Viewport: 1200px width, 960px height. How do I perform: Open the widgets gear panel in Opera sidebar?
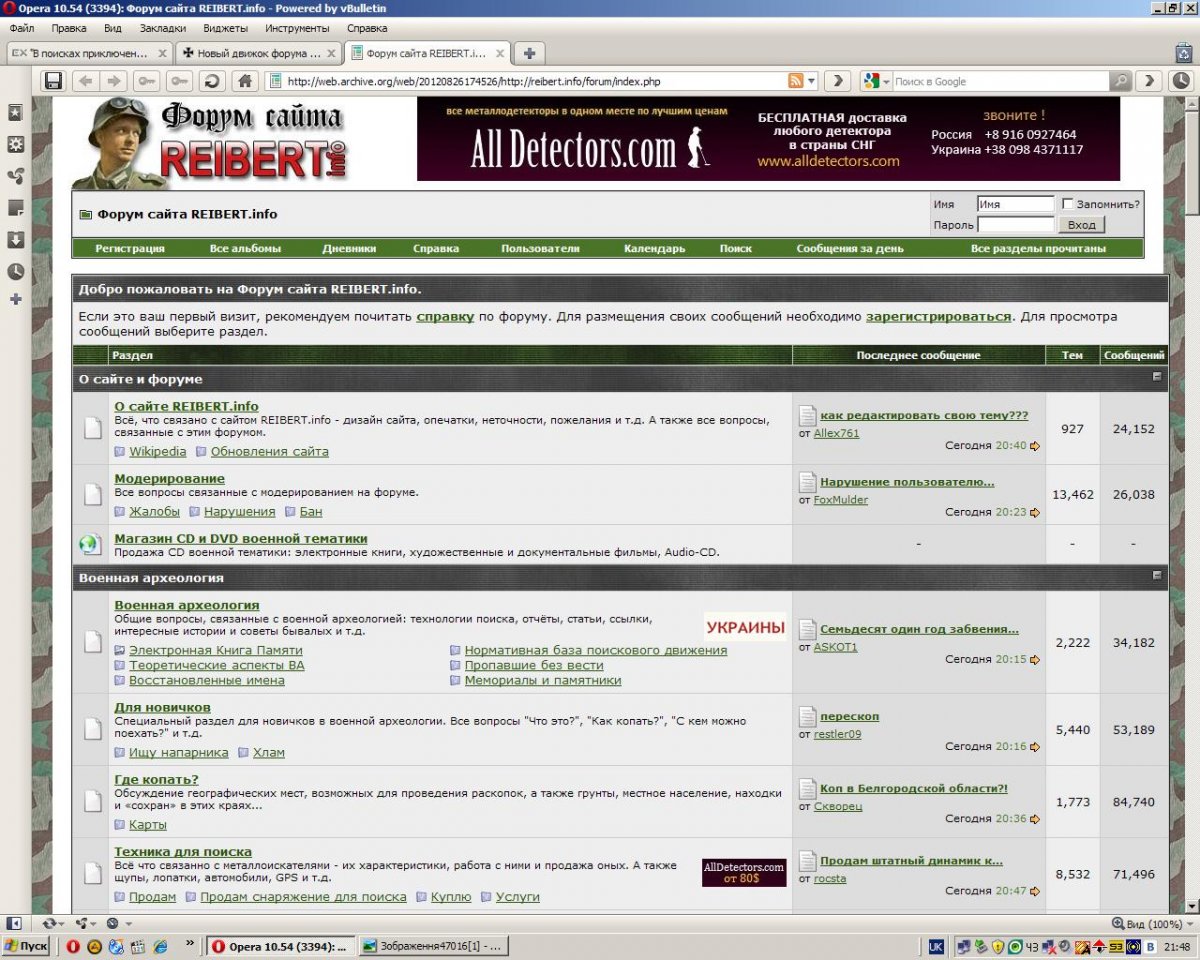15,144
